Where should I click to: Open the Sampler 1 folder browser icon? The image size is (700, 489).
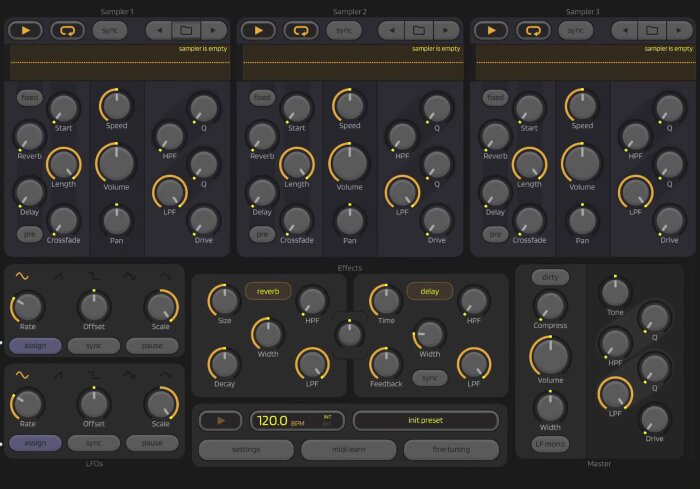pos(186,30)
